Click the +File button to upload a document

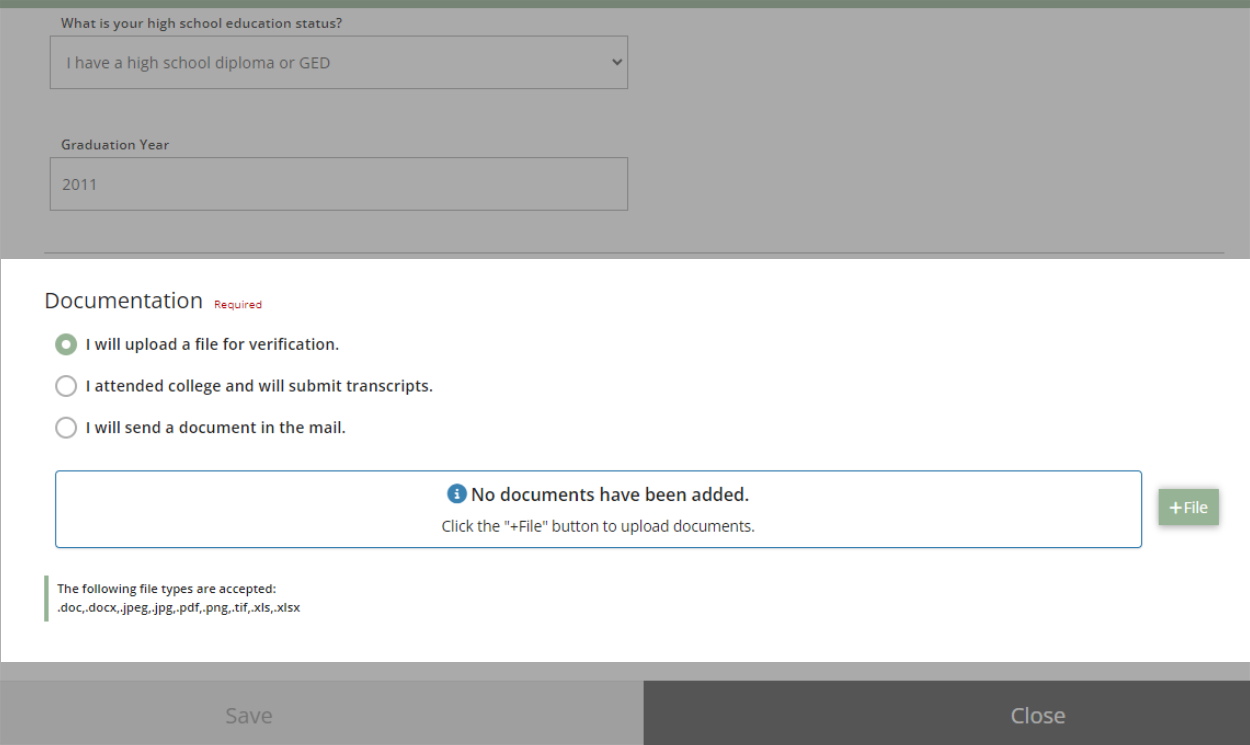click(x=1188, y=507)
